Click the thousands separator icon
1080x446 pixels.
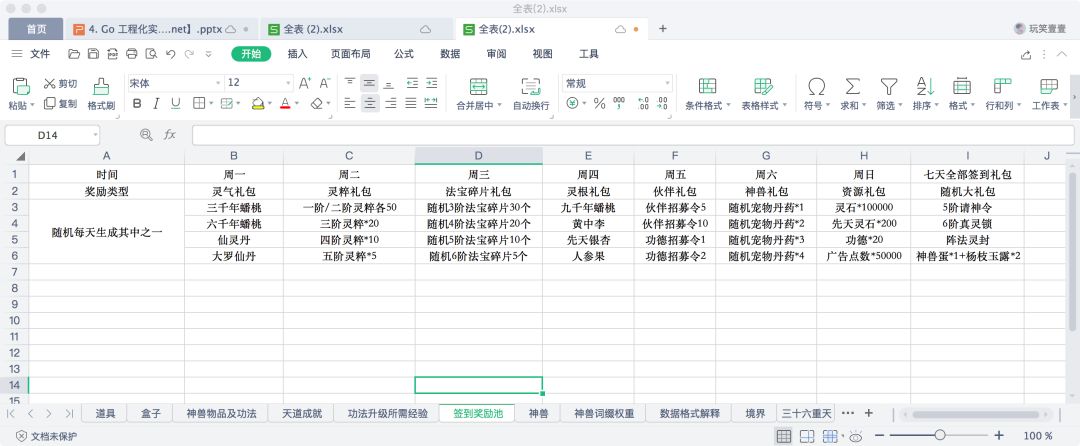[x=619, y=104]
